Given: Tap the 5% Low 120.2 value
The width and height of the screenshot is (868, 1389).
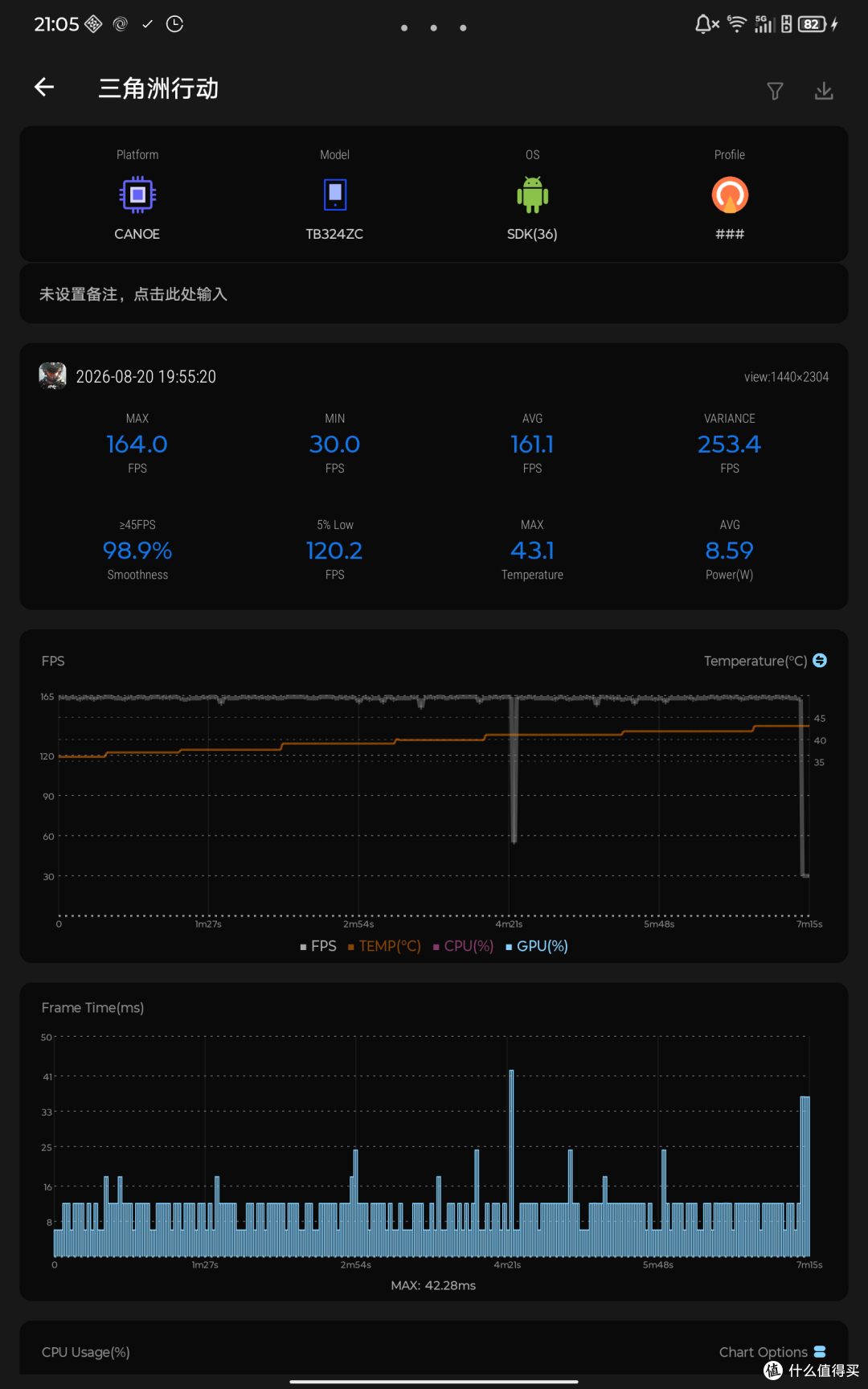Looking at the screenshot, I should (x=335, y=551).
